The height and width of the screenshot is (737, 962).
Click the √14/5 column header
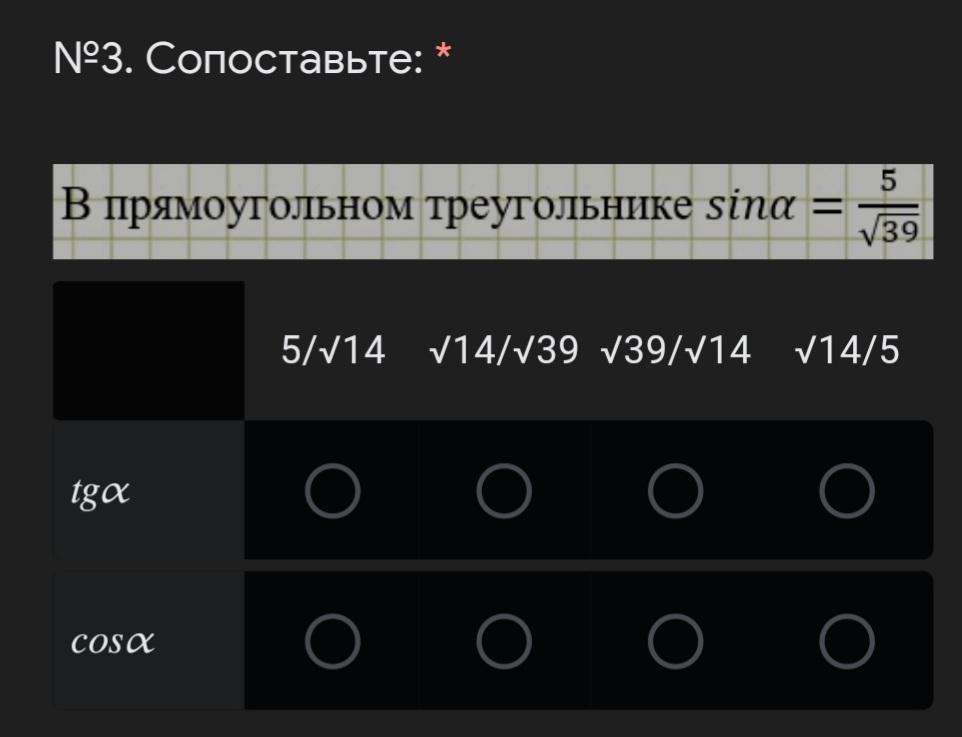click(x=847, y=351)
